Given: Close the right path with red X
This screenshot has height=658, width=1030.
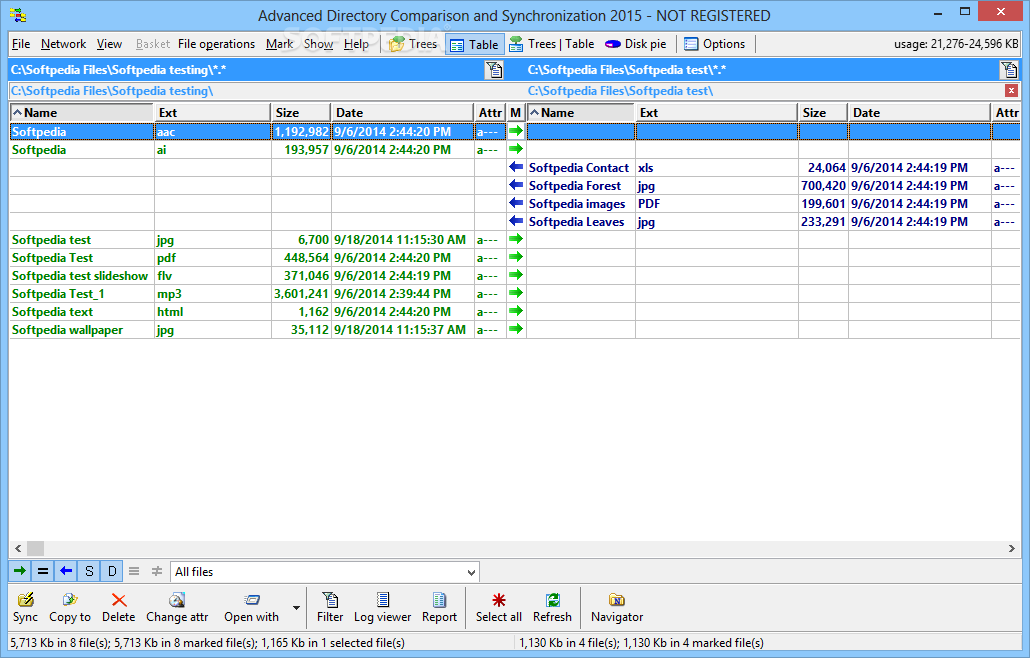Looking at the screenshot, I should pos(1012,91).
